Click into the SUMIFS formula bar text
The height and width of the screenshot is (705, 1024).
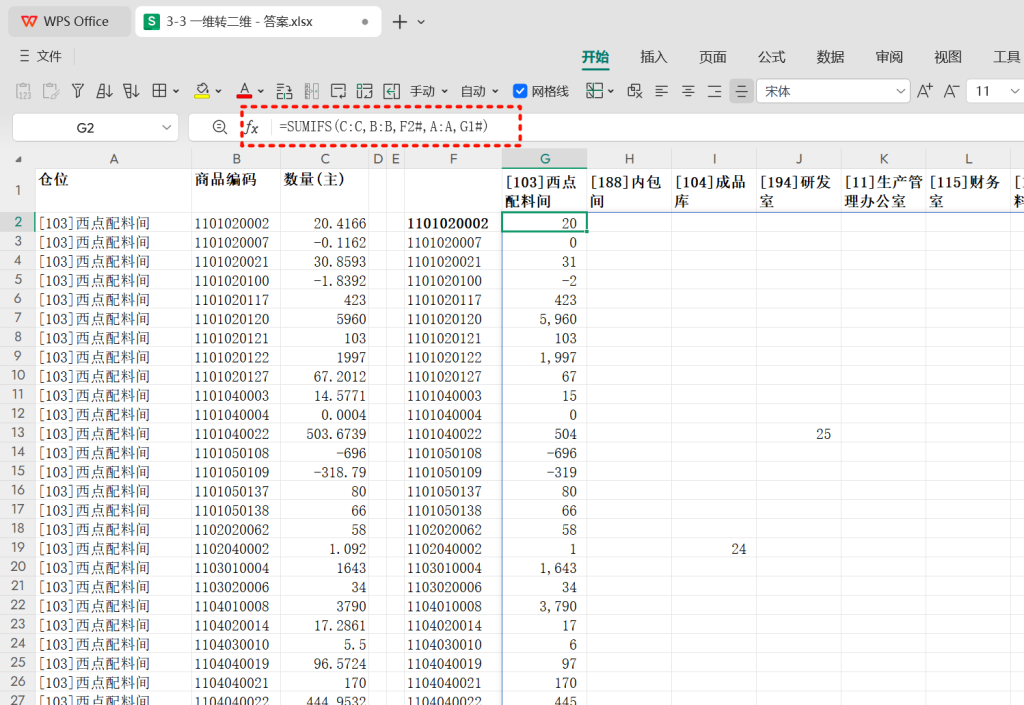383,127
